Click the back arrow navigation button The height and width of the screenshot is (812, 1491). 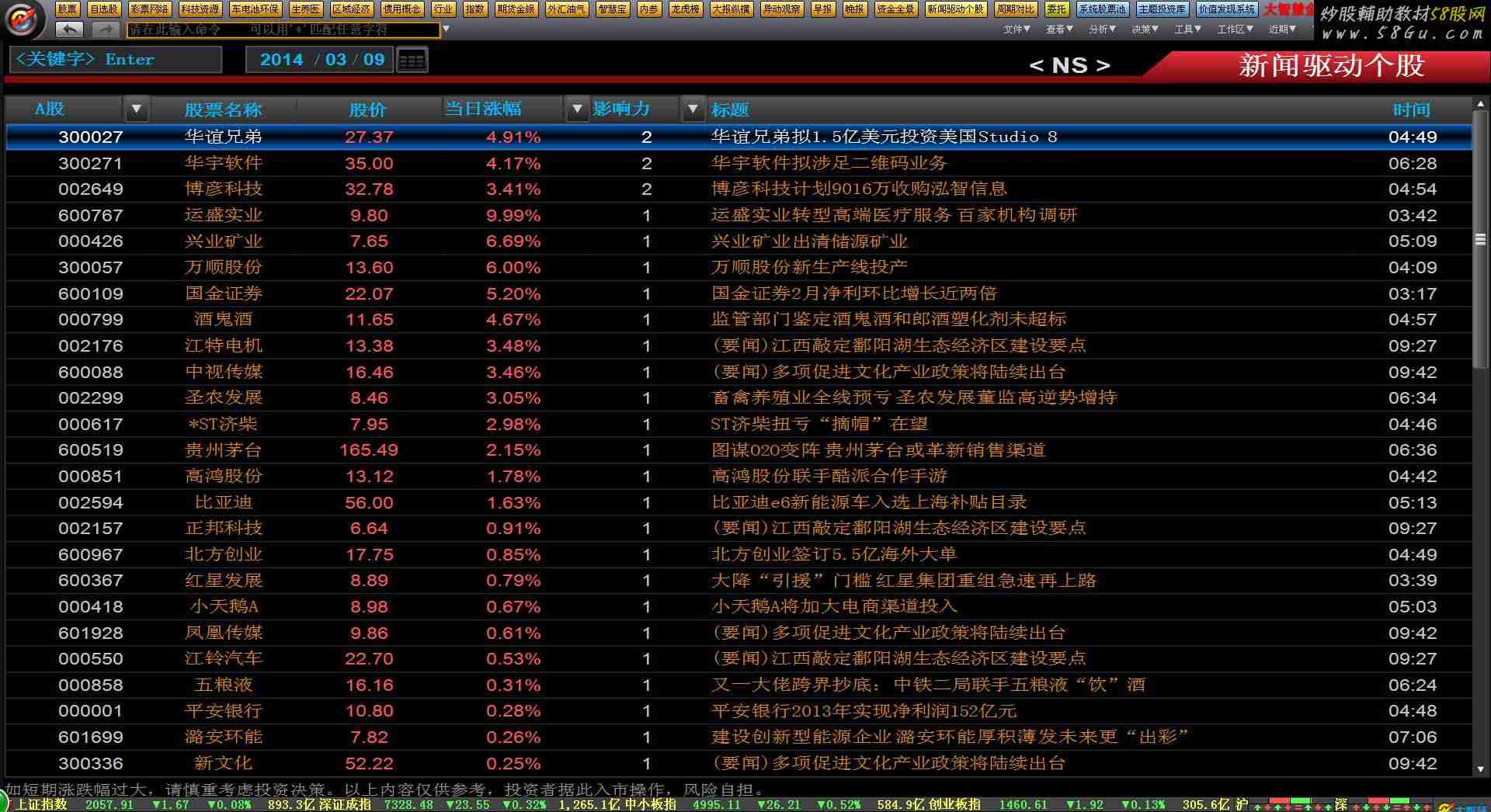pos(69,29)
